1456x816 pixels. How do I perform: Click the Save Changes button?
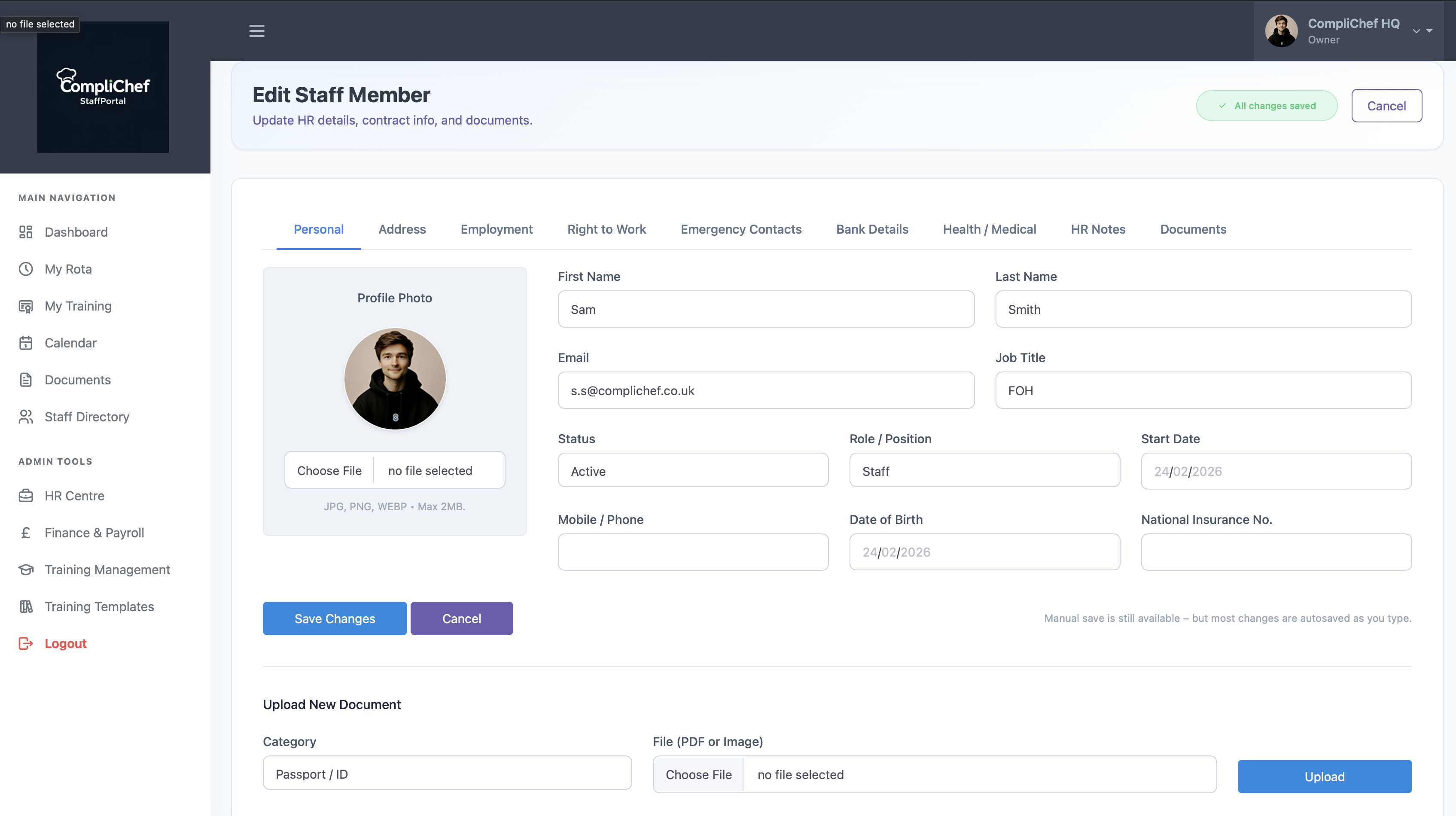point(334,618)
